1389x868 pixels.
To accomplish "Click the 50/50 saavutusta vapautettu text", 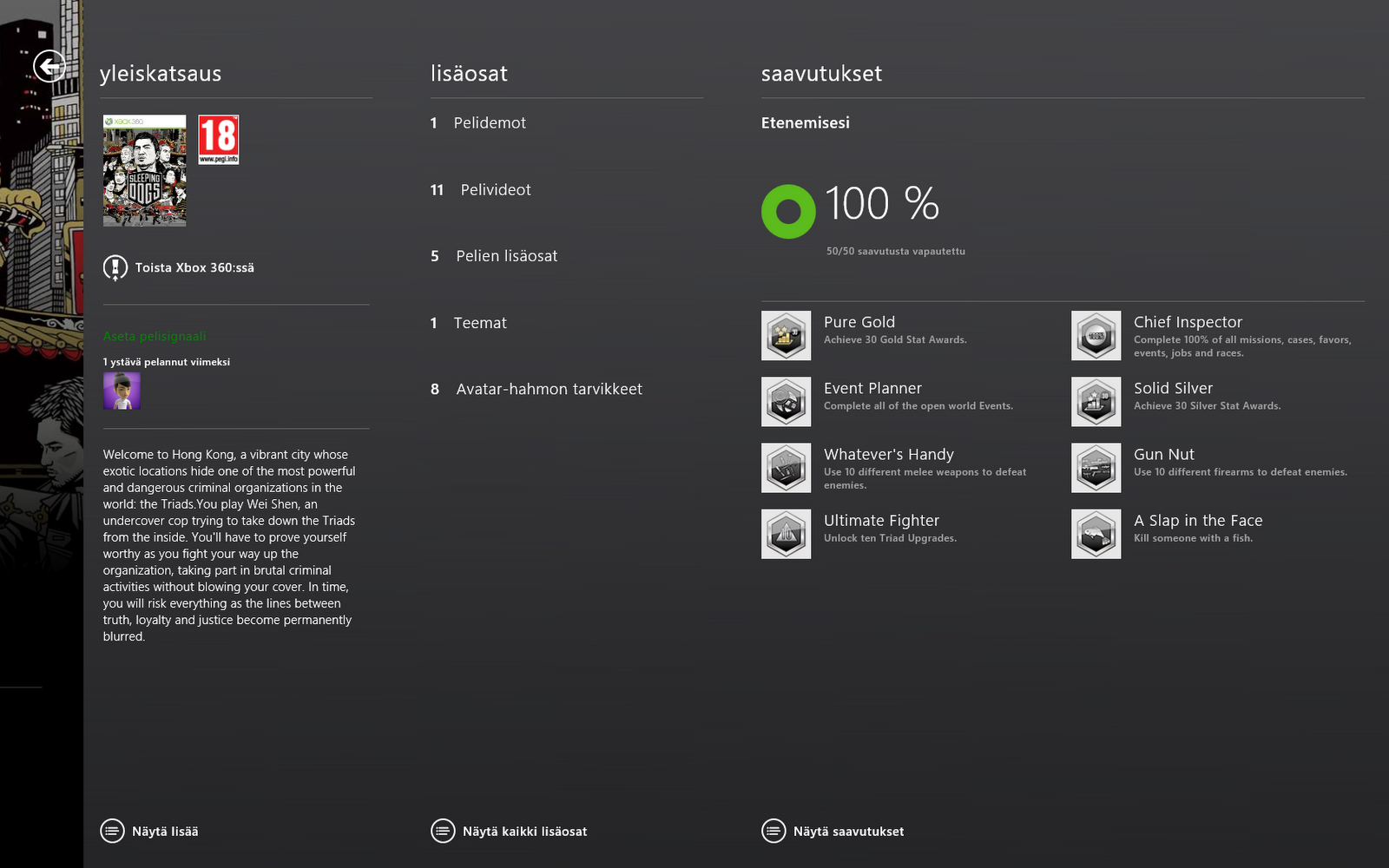I will (896, 252).
